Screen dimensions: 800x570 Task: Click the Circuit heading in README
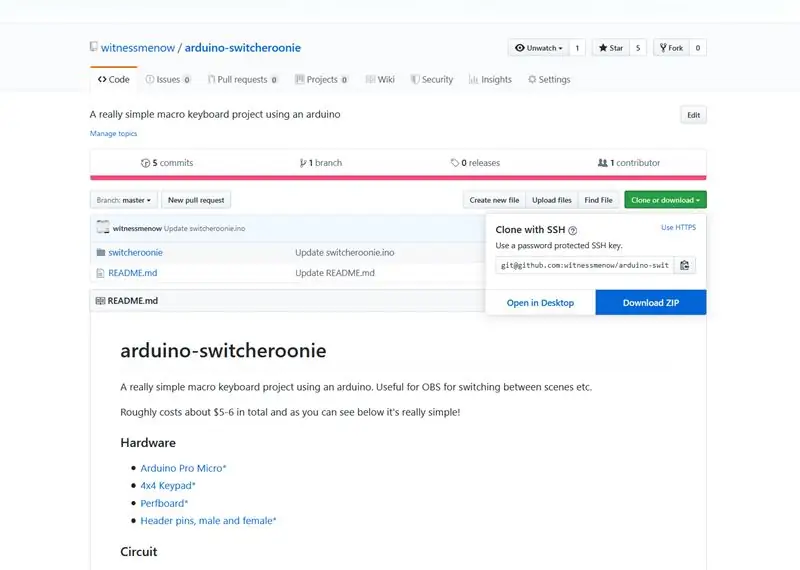click(139, 552)
